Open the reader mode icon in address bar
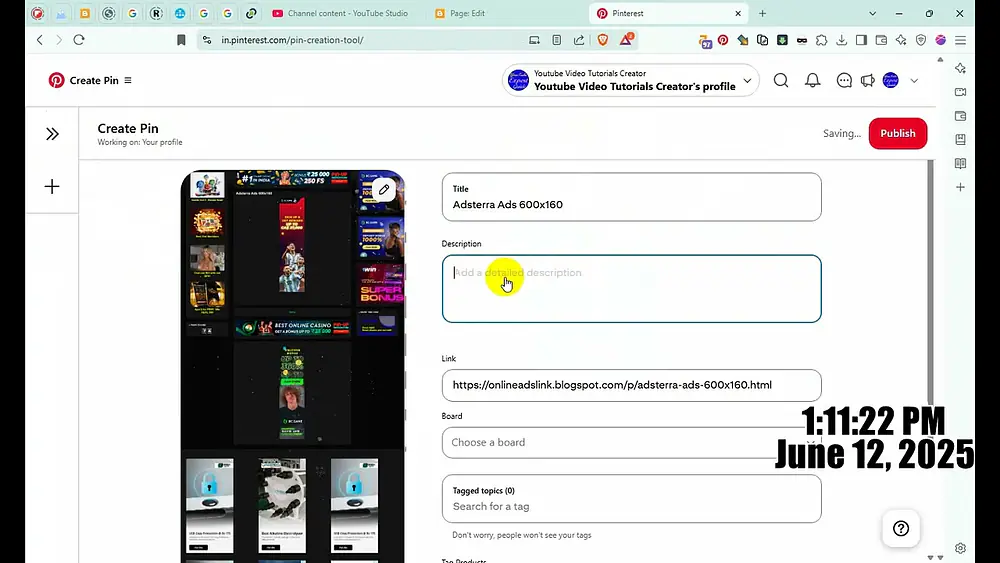Screen dimensions: 1000x563 coord(557,40)
